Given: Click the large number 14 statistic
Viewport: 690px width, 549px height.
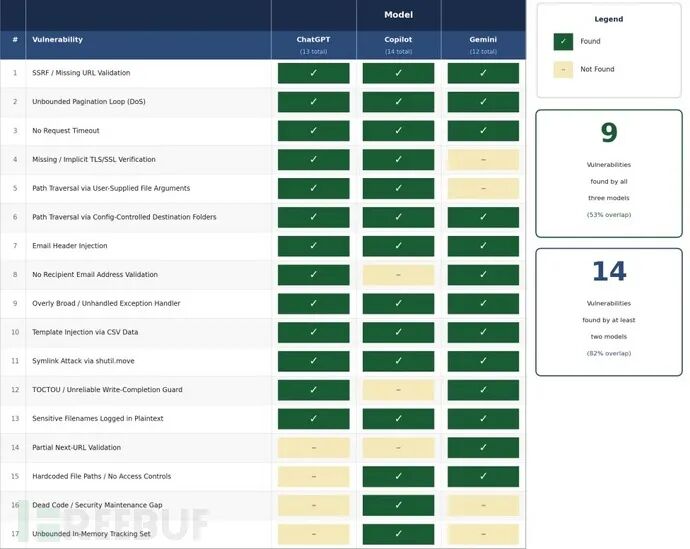Looking at the screenshot, I should point(609,271).
